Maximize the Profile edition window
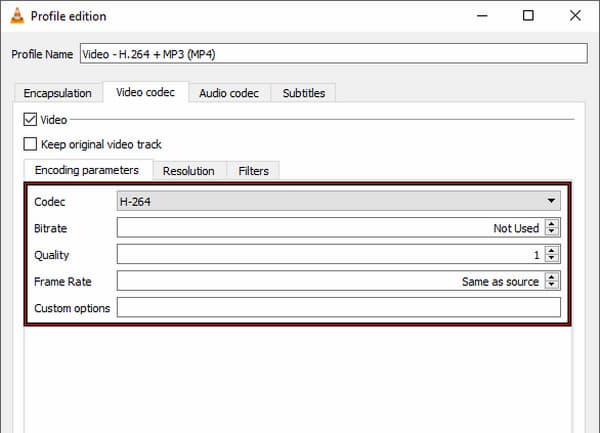 pyautogui.click(x=528, y=16)
